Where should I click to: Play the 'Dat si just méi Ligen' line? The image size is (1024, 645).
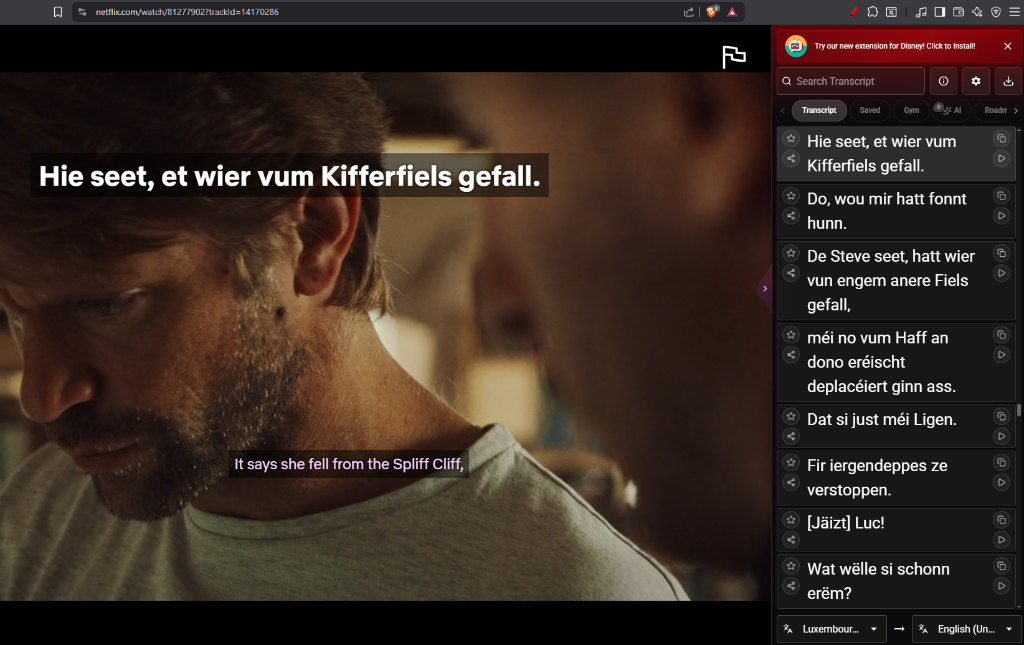point(1001,437)
